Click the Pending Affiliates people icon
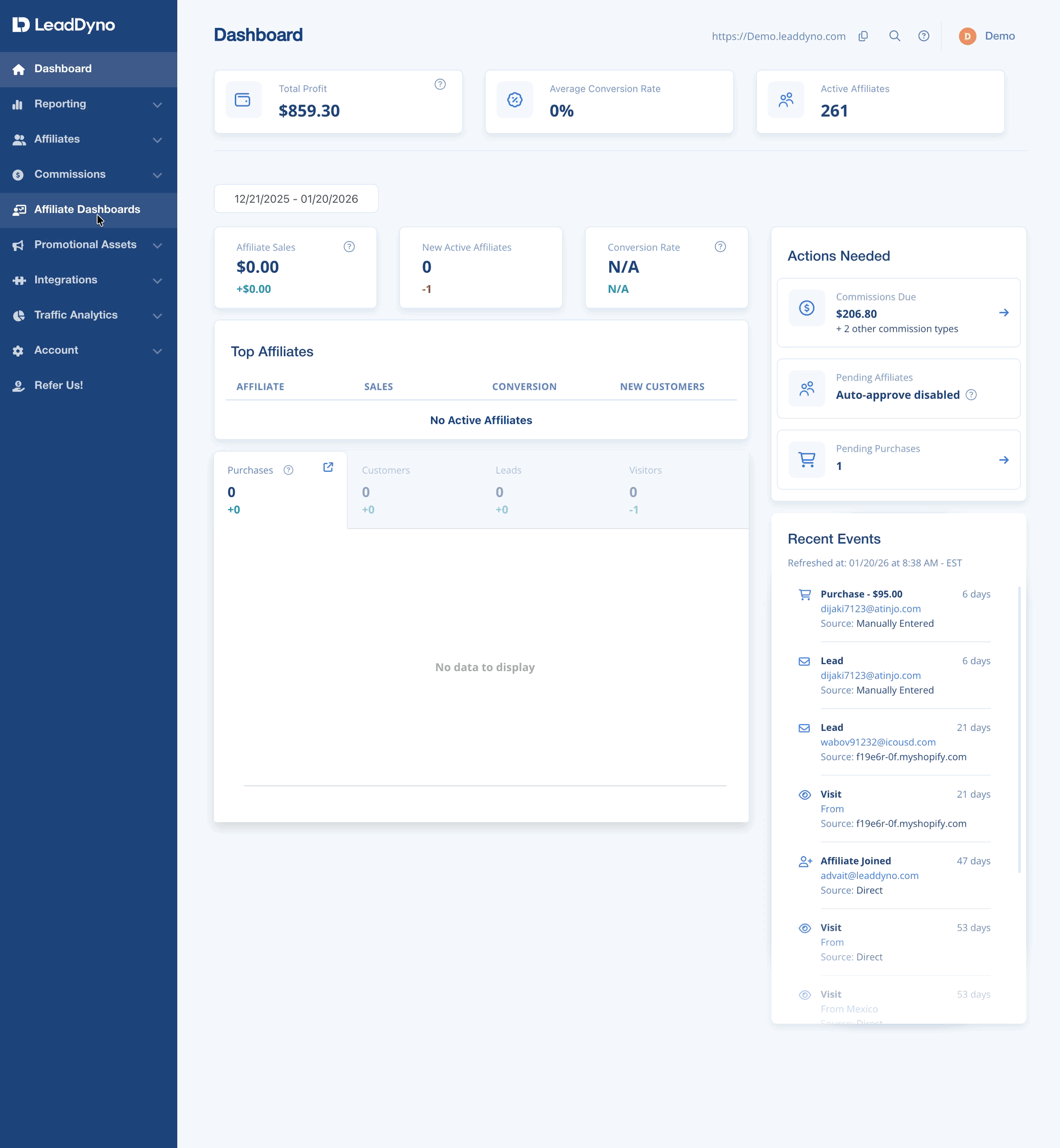The image size is (1060, 1148). pyautogui.click(x=806, y=389)
